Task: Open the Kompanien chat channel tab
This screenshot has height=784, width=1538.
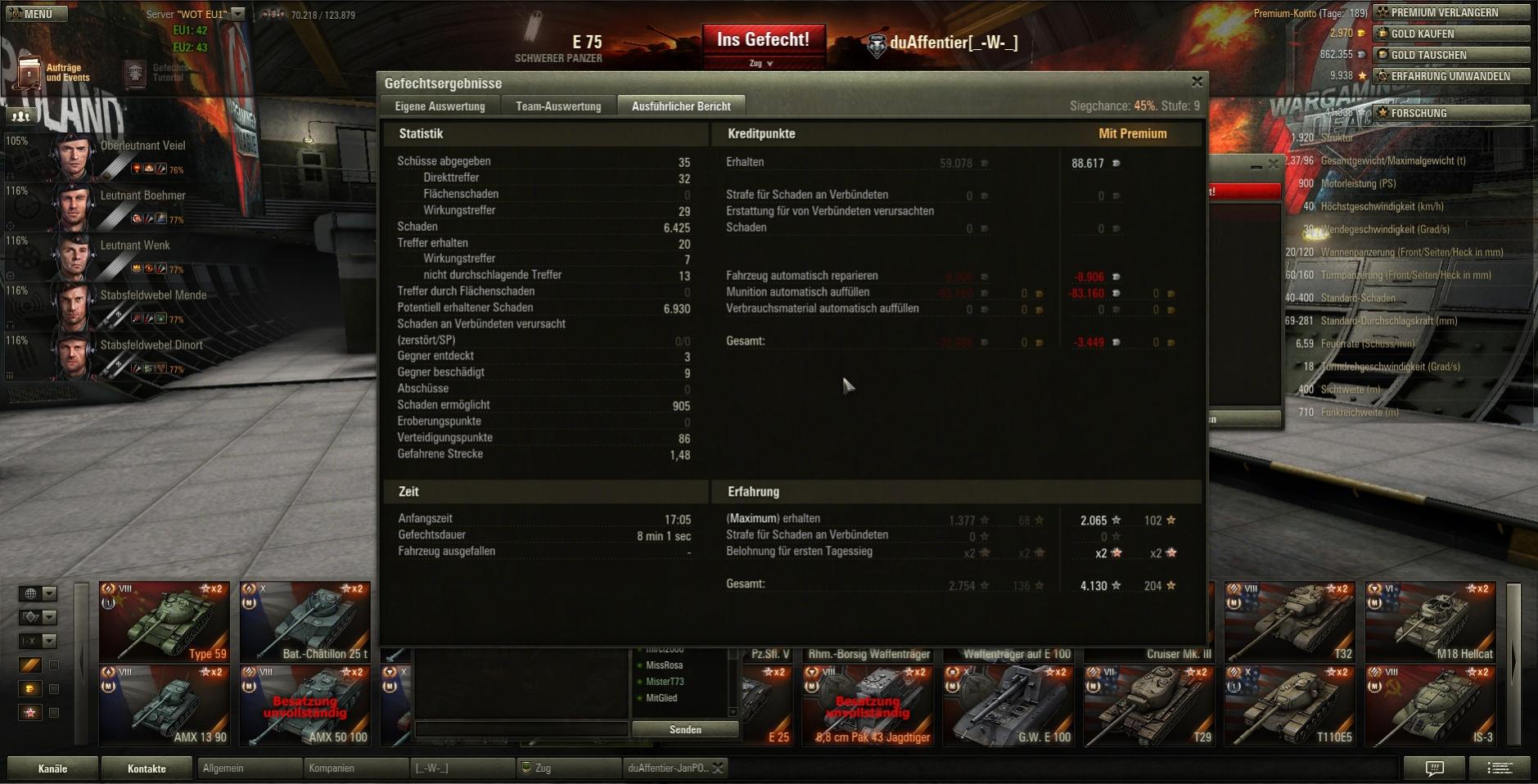Action: coord(356,768)
